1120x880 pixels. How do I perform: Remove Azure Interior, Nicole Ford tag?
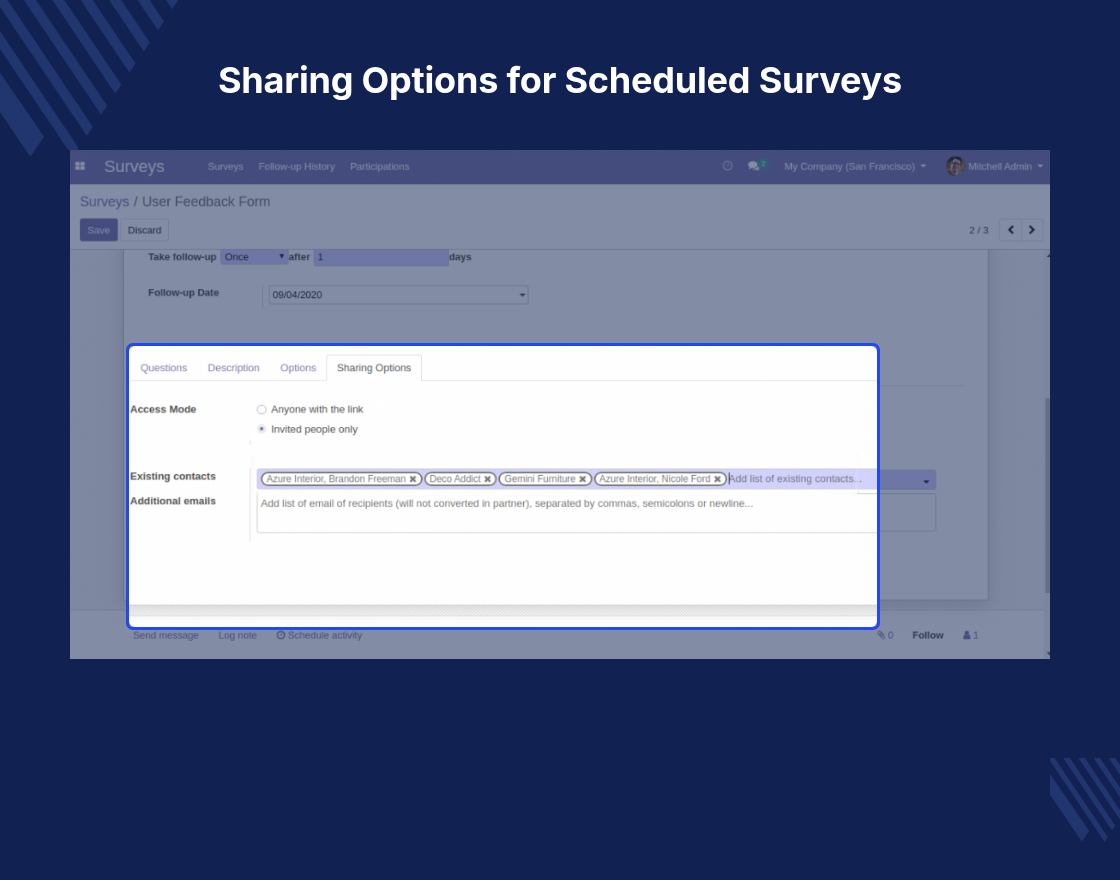pos(718,479)
